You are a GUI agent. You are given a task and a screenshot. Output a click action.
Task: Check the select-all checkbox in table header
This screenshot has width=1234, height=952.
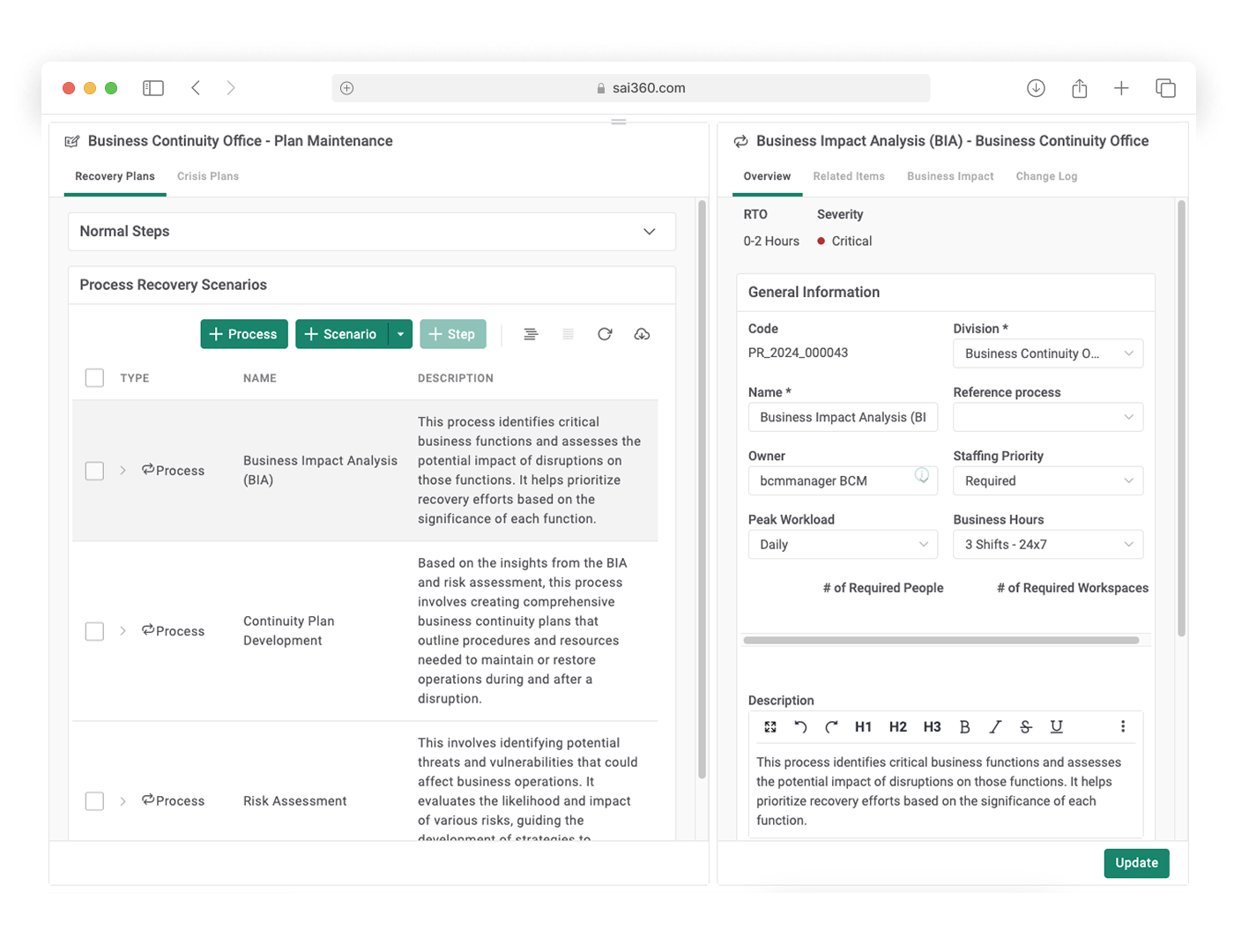pyautogui.click(x=94, y=378)
